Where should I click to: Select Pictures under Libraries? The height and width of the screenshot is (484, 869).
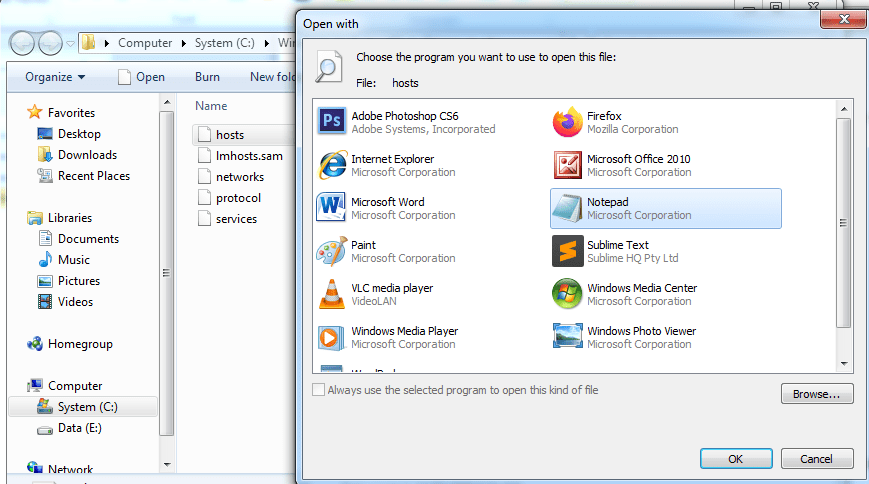coord(79,281)
